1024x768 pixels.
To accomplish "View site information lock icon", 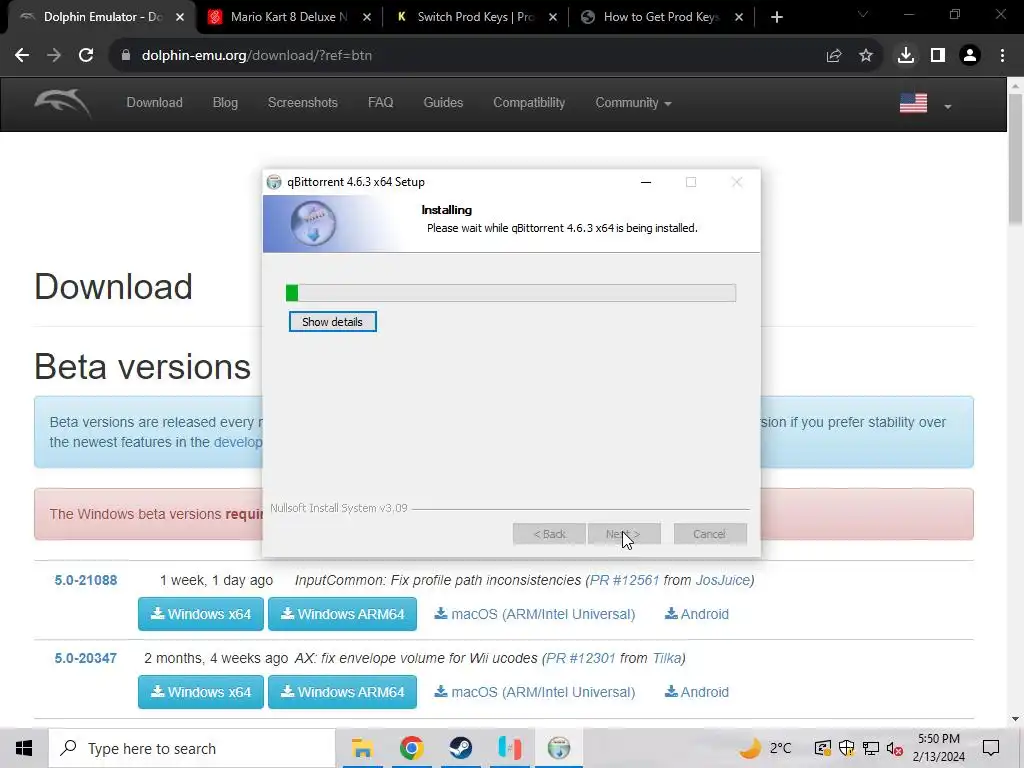I will tap(126, 56).
